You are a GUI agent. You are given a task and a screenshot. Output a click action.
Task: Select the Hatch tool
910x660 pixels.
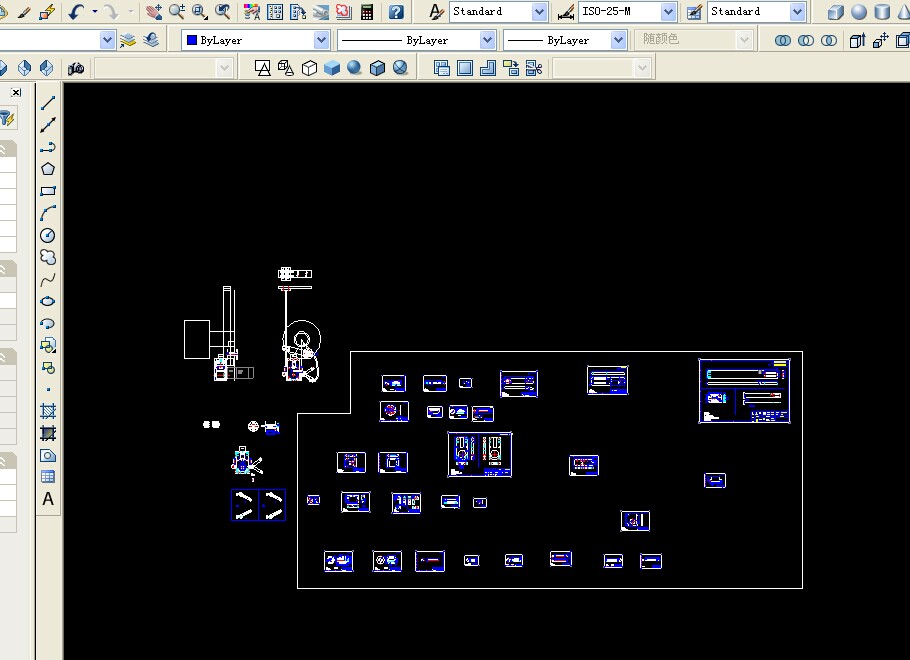pos(48,412)
